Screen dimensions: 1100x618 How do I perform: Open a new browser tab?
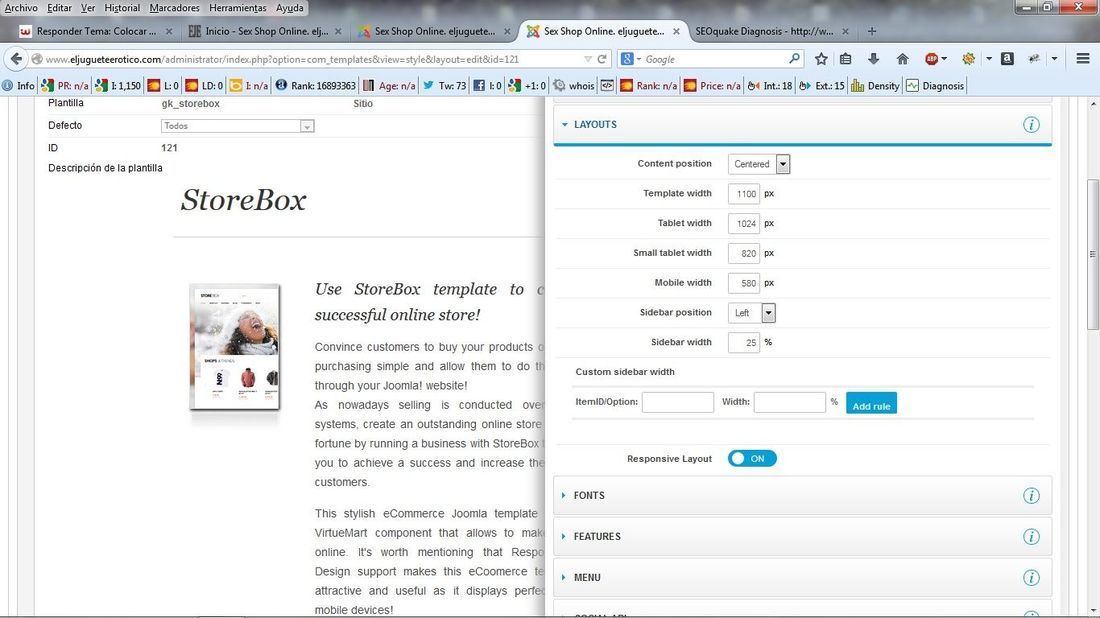pos(871,31)
